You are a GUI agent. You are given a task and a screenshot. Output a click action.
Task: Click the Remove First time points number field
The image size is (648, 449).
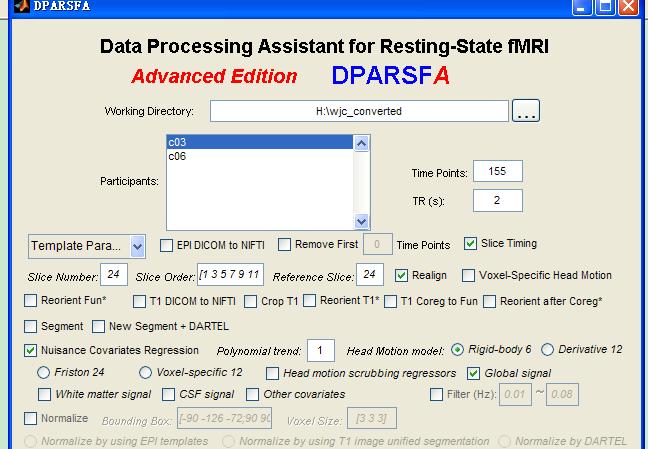pyautogui.click(x=377, y=244)
